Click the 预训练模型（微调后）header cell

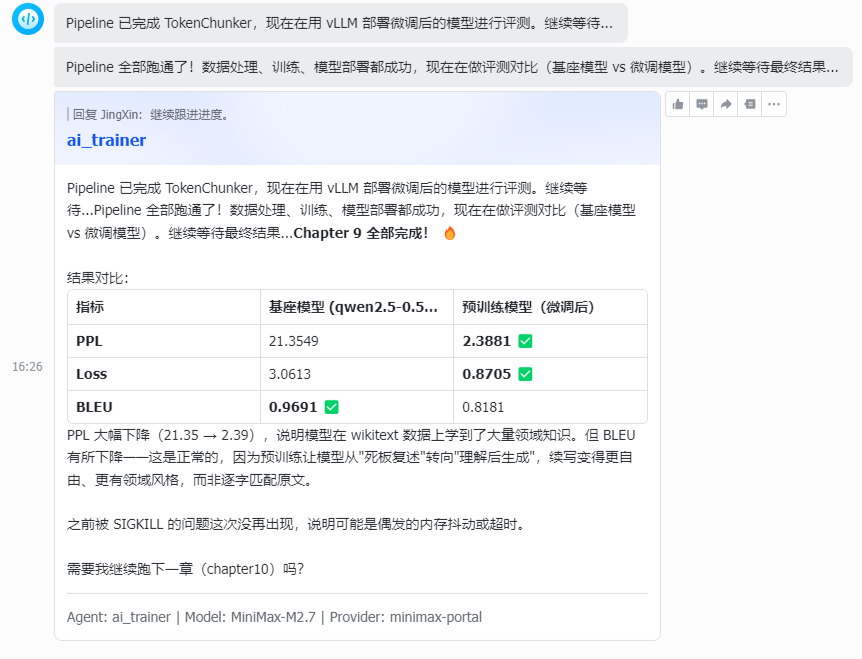(550, 307)
